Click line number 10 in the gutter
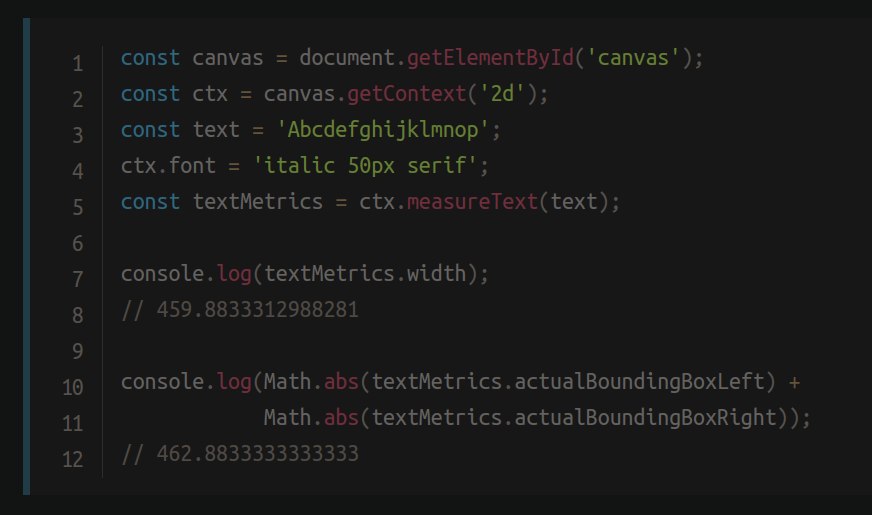 73,387
